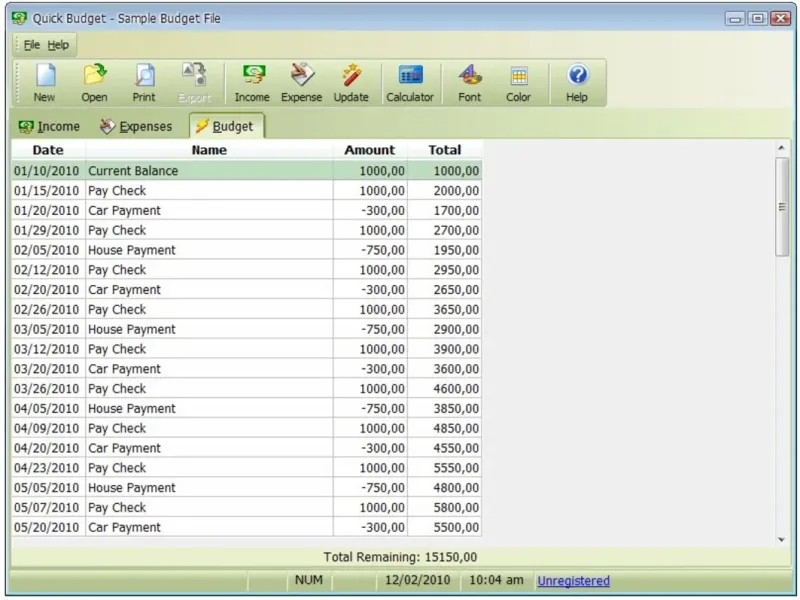
Task: Click total value 2700,00
Action: pyautogui.click(x=456, y=231)
